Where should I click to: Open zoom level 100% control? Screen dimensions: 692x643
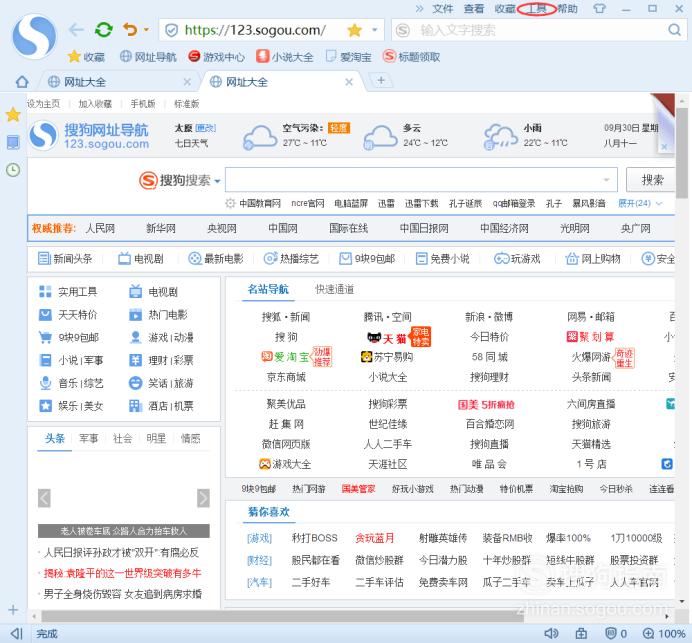tap(664, 634)
